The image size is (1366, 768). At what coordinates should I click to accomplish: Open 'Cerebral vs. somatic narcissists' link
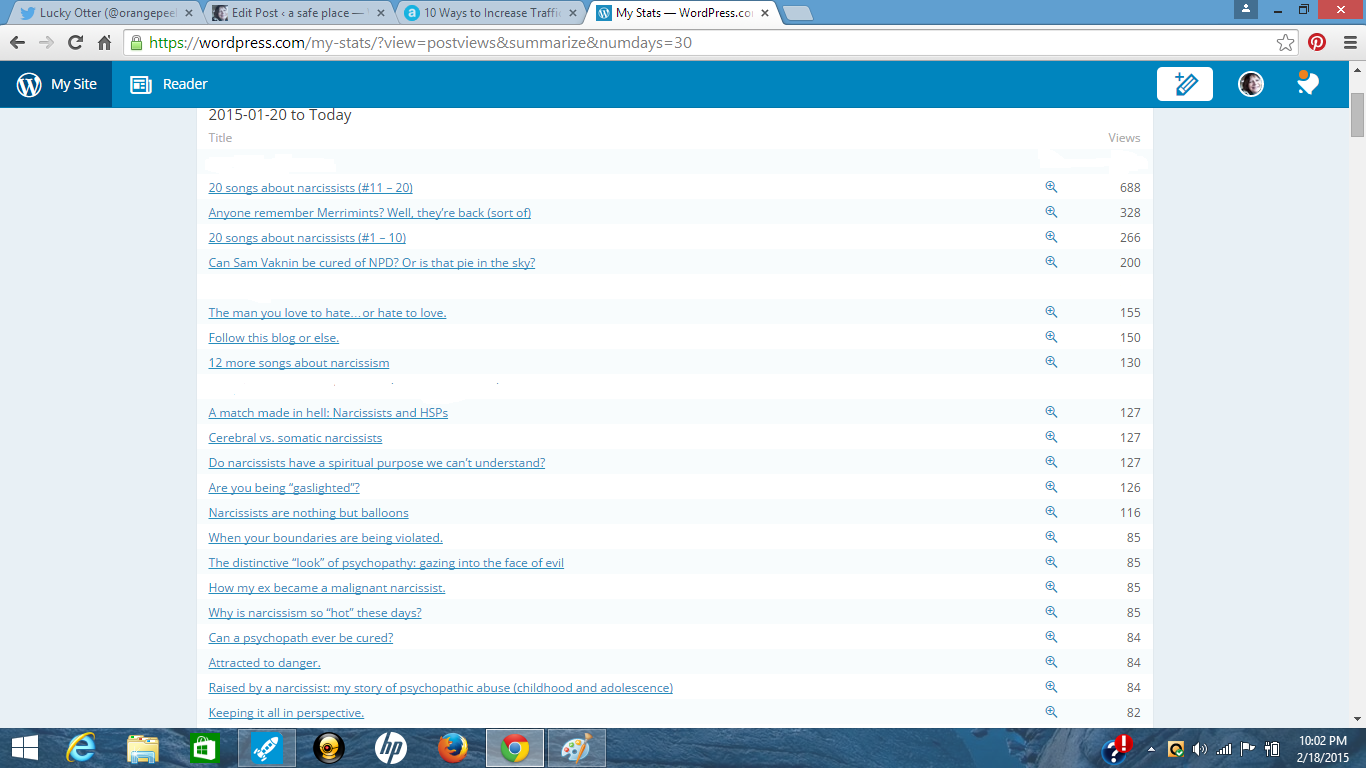(295, 438)
